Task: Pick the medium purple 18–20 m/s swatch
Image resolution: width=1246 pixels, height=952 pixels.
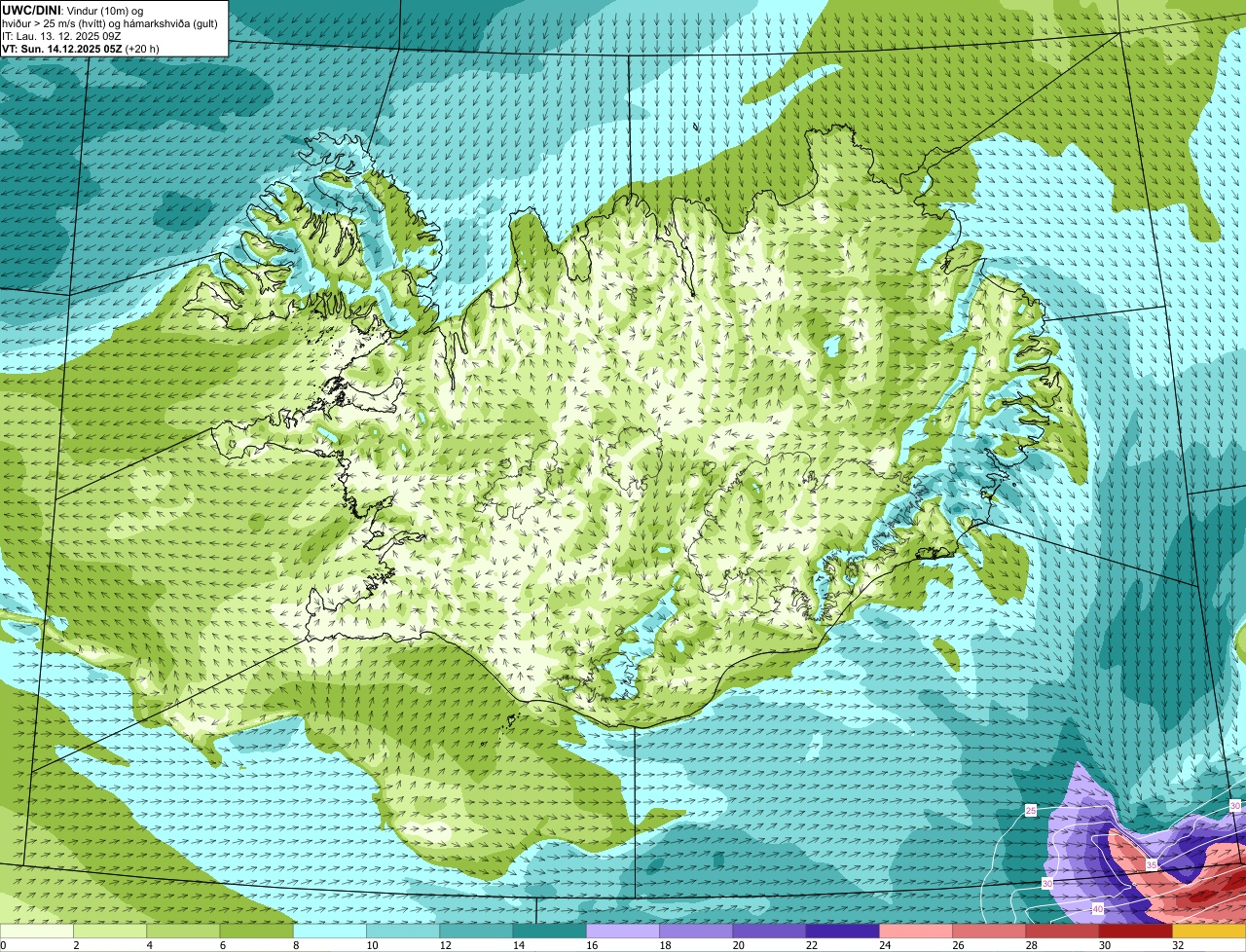Action: pyautogui.click(x=696, y=931)
